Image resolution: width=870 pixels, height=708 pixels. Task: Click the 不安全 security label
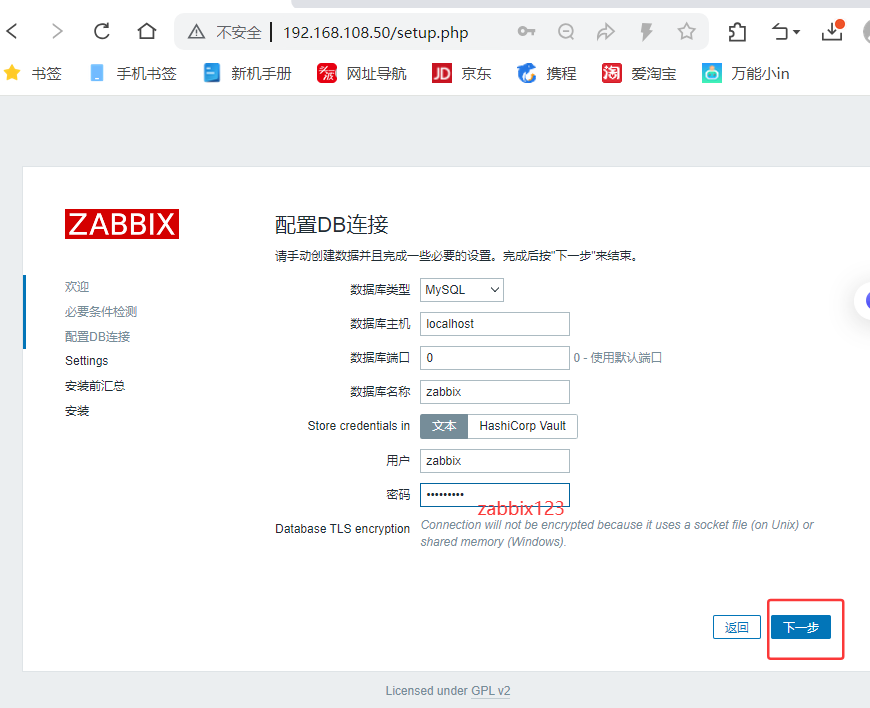point(239,32)
